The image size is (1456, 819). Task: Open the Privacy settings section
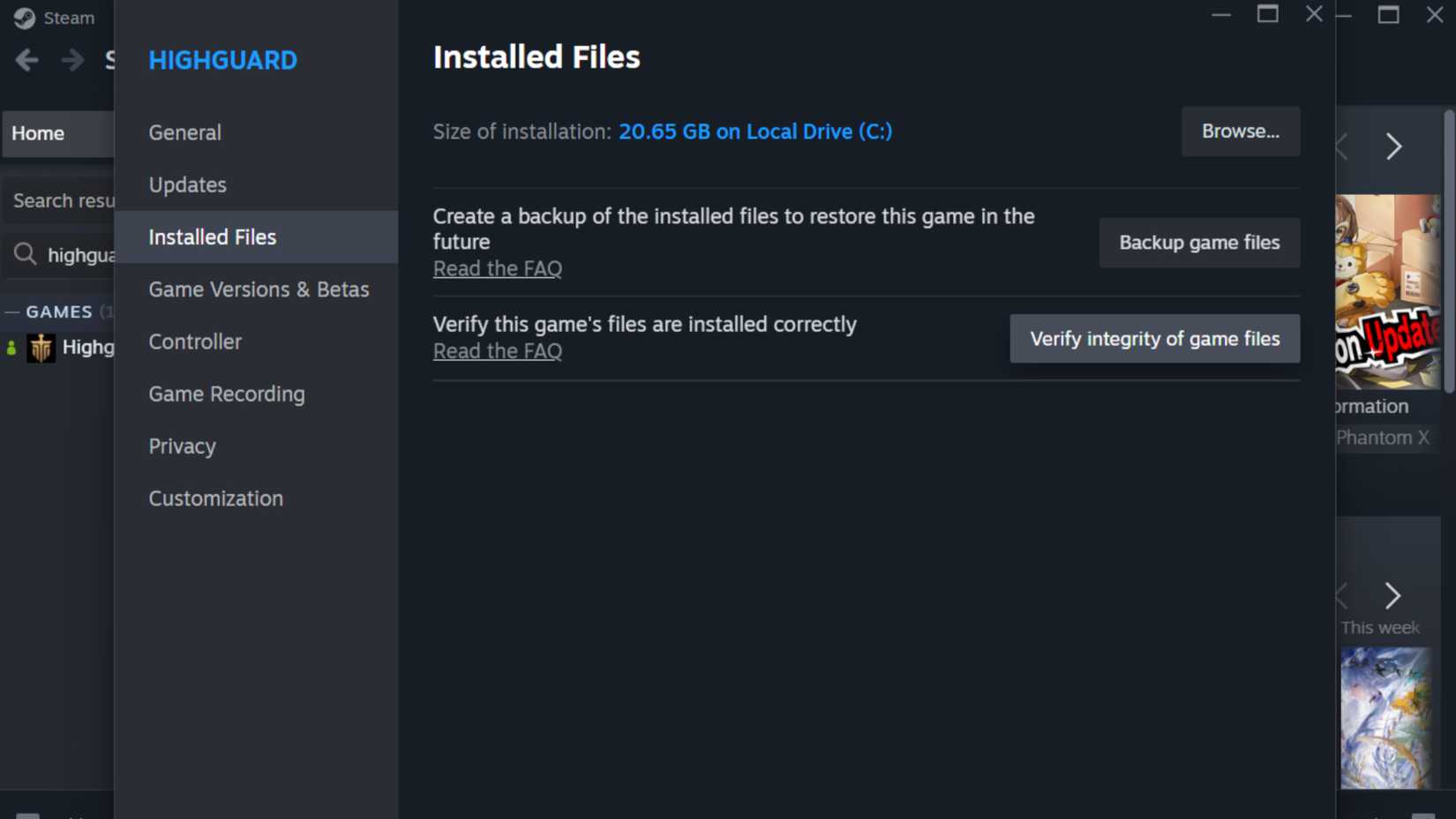(x=181, y=446)
